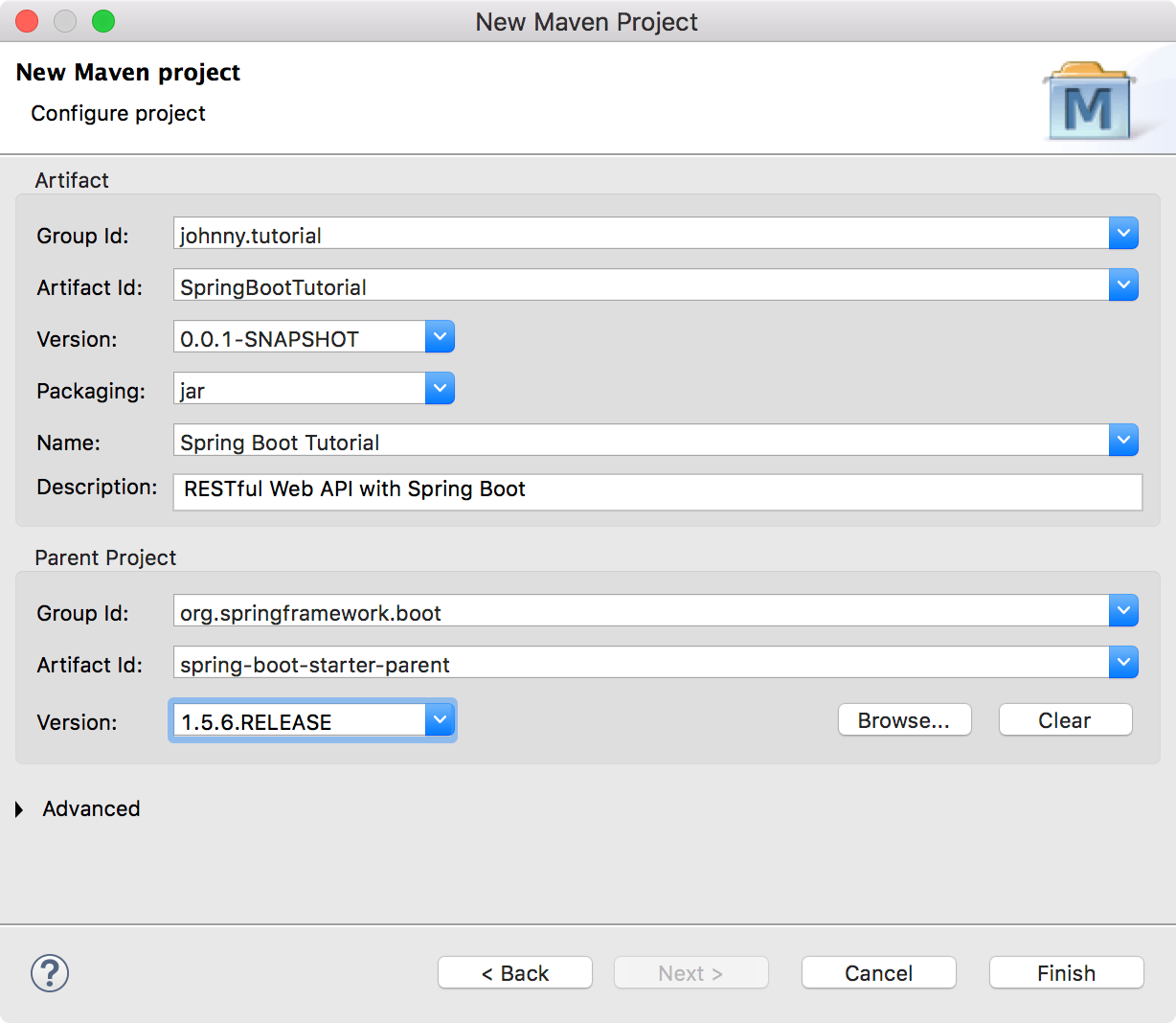Open the Name field dropdown arrow
Image resolution: width=1176 pixels, height=1023 pixels.
coord(1123,440)
